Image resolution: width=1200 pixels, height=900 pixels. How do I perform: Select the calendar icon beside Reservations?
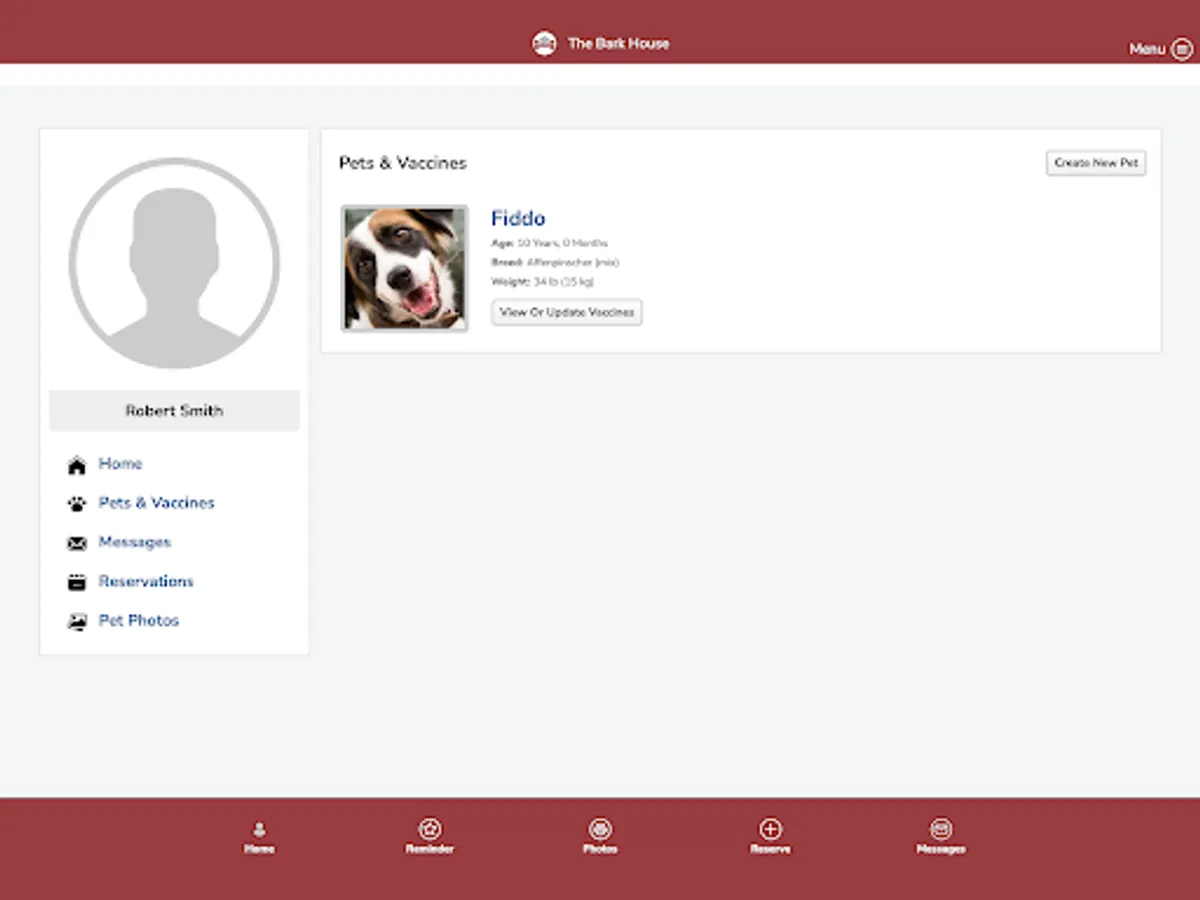pyautogui.click(x=77, y=581)
